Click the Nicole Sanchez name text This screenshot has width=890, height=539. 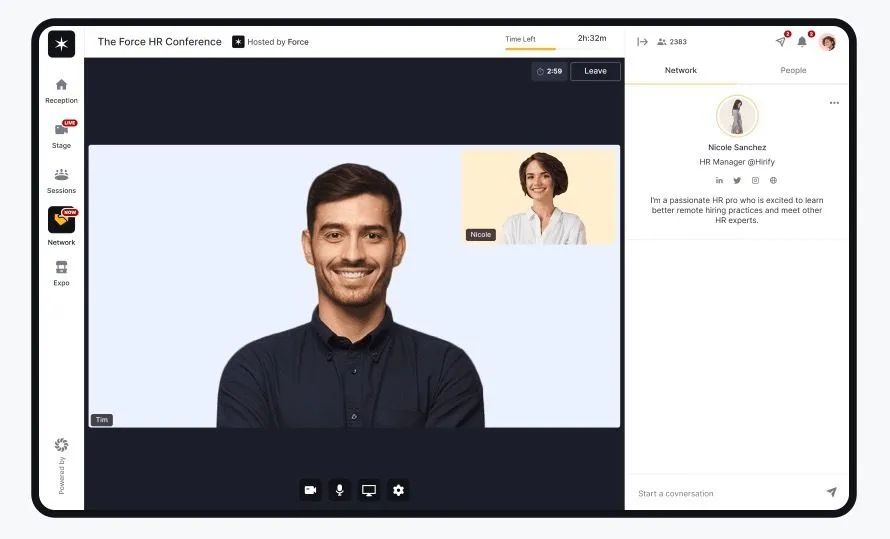pyautogui.click(x=737, y=147)
